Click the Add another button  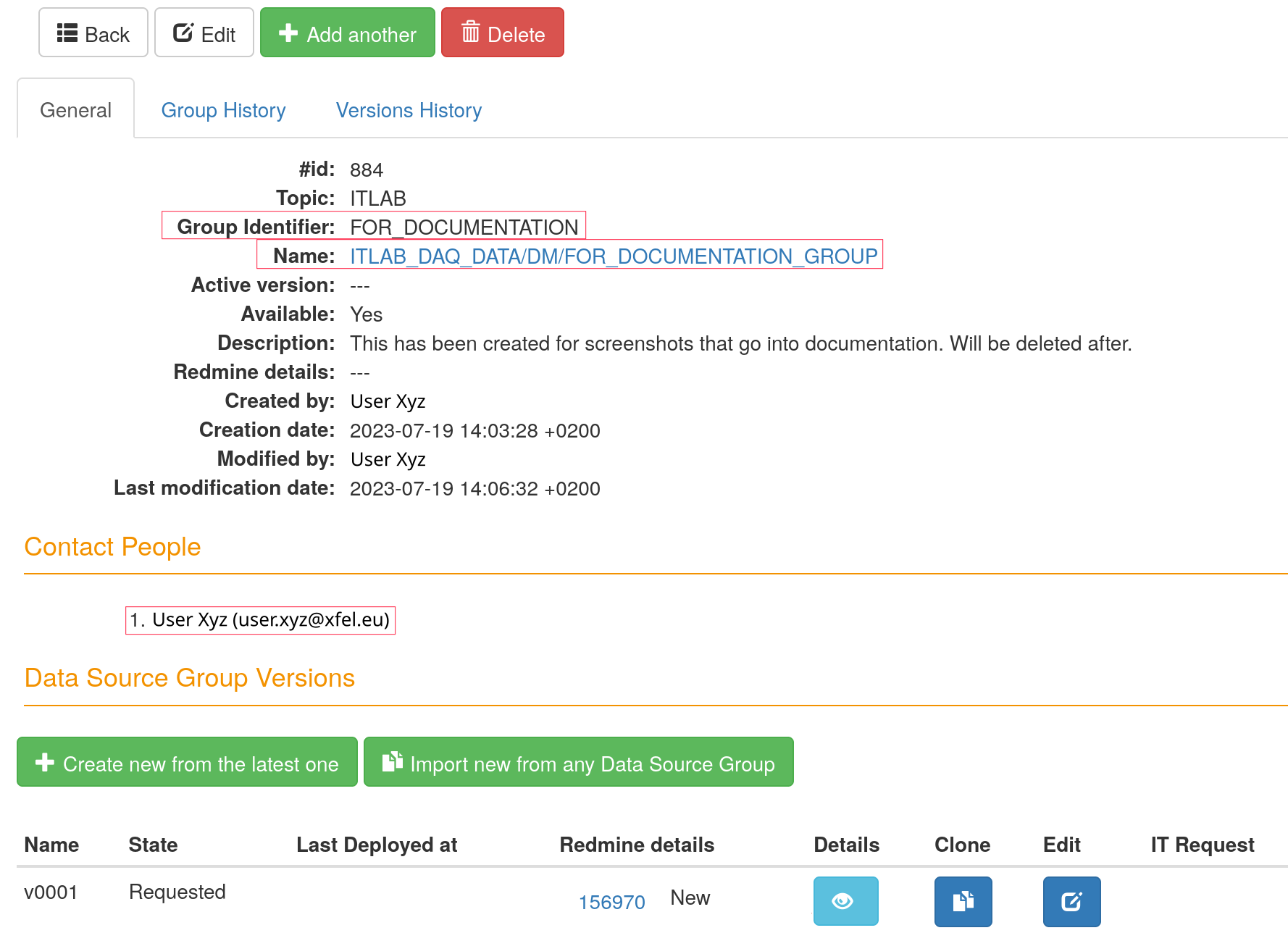point(347,32)
